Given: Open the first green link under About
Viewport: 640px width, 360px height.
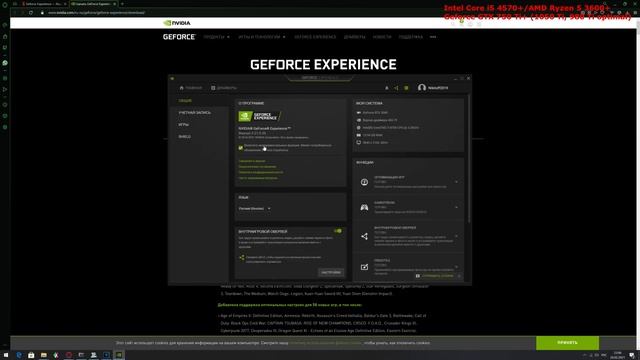Looking at the screenshot, I should tap(251, 161).
